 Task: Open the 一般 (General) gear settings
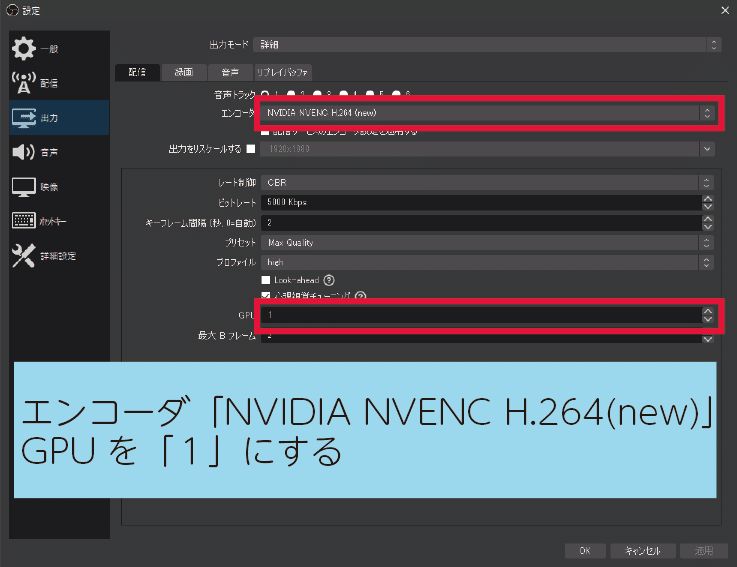pos(24,48)
